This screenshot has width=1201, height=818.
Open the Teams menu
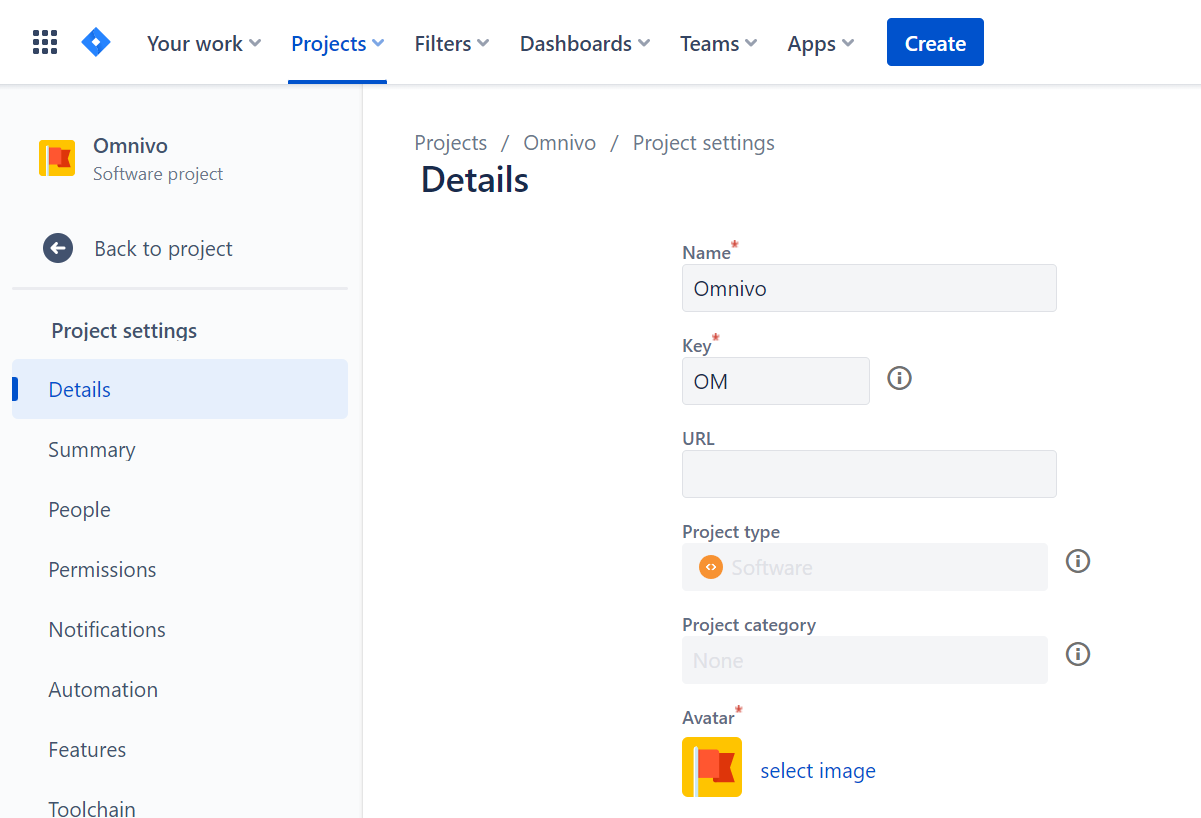(710, 43)
